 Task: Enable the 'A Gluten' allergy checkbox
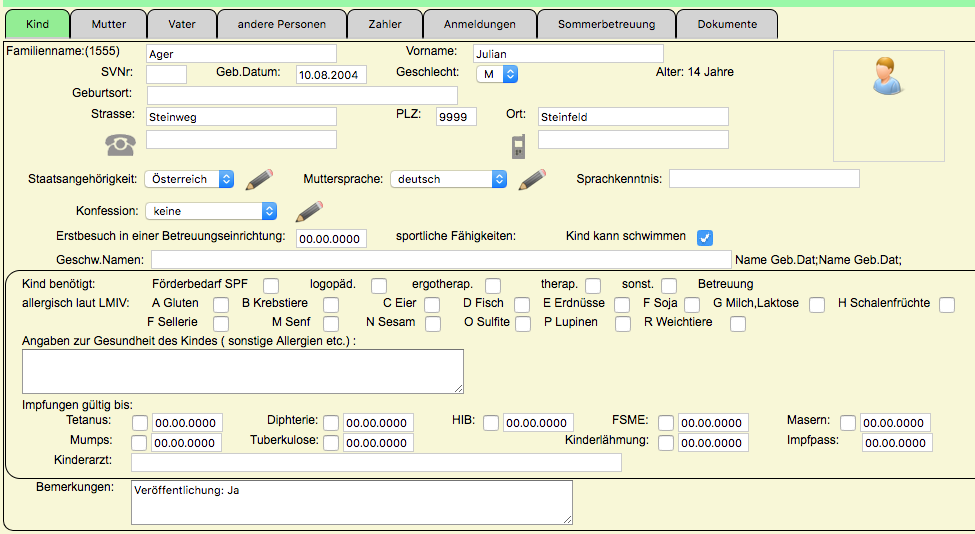point(221,304)
